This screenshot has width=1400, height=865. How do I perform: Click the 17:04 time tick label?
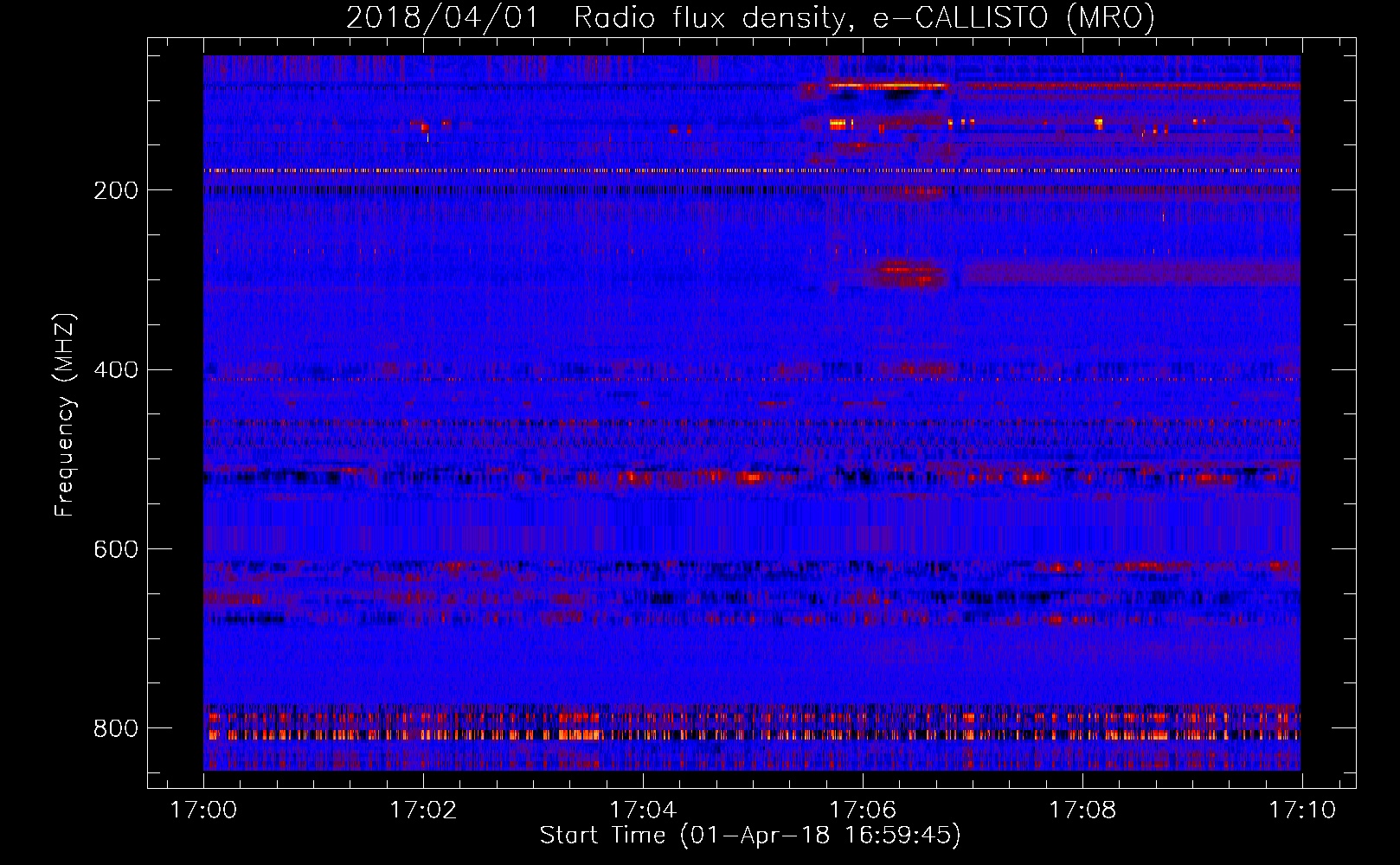click(643, 810)
